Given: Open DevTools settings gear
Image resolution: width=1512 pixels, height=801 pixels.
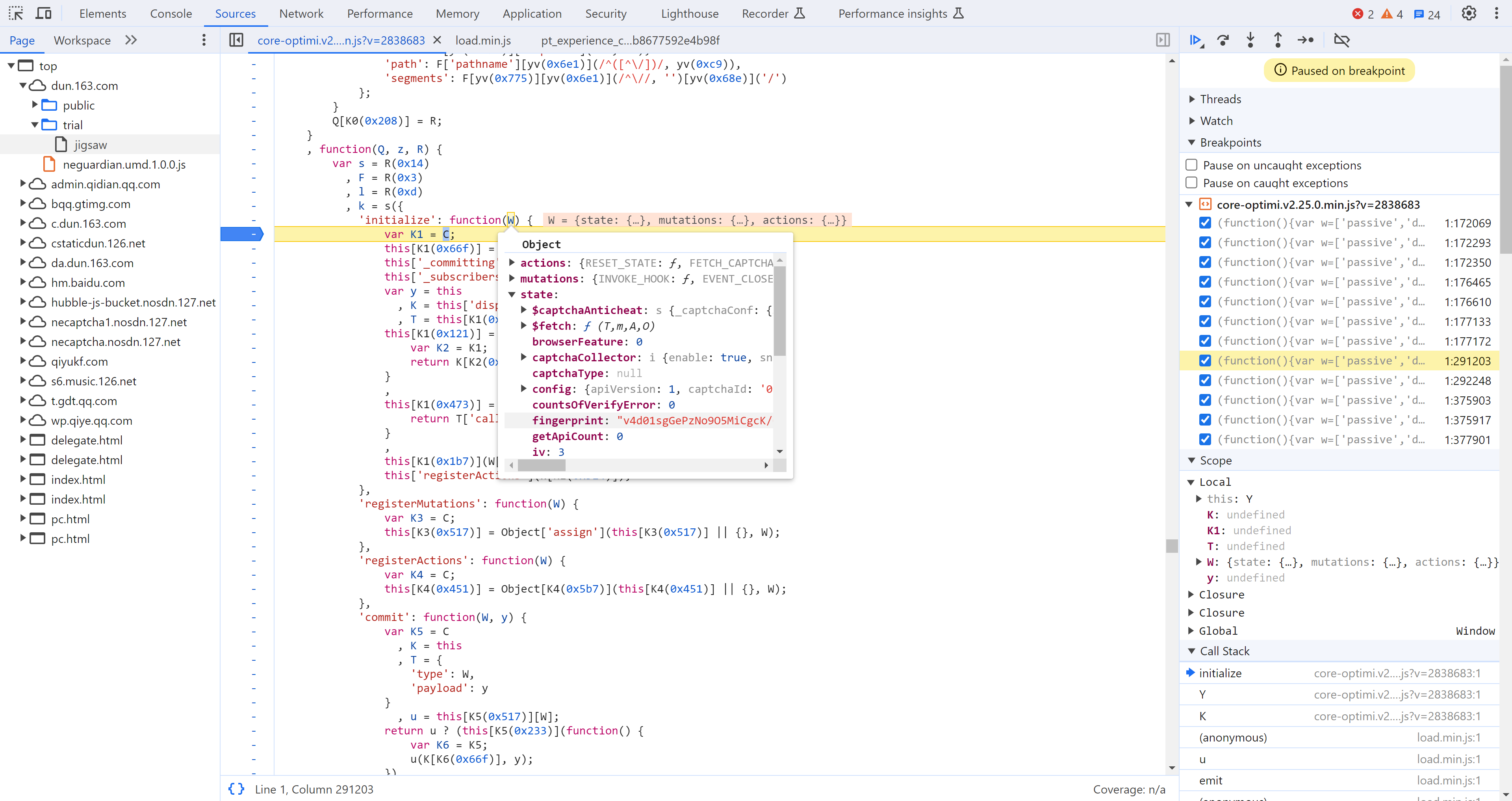Looking at the screenshot, I should 1468,13.
